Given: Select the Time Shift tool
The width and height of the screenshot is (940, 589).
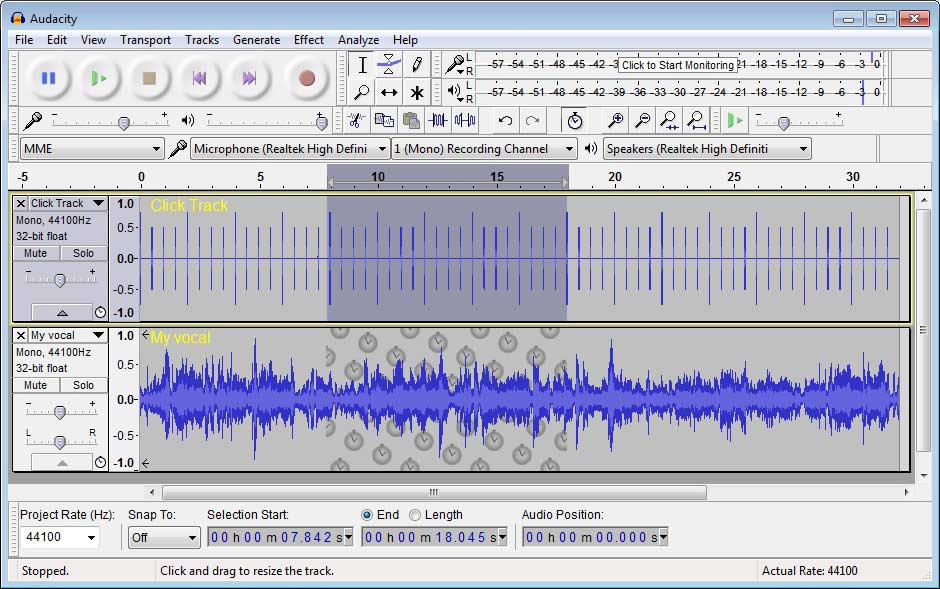Looking at the screenshot, I should (x=389, y=93).
